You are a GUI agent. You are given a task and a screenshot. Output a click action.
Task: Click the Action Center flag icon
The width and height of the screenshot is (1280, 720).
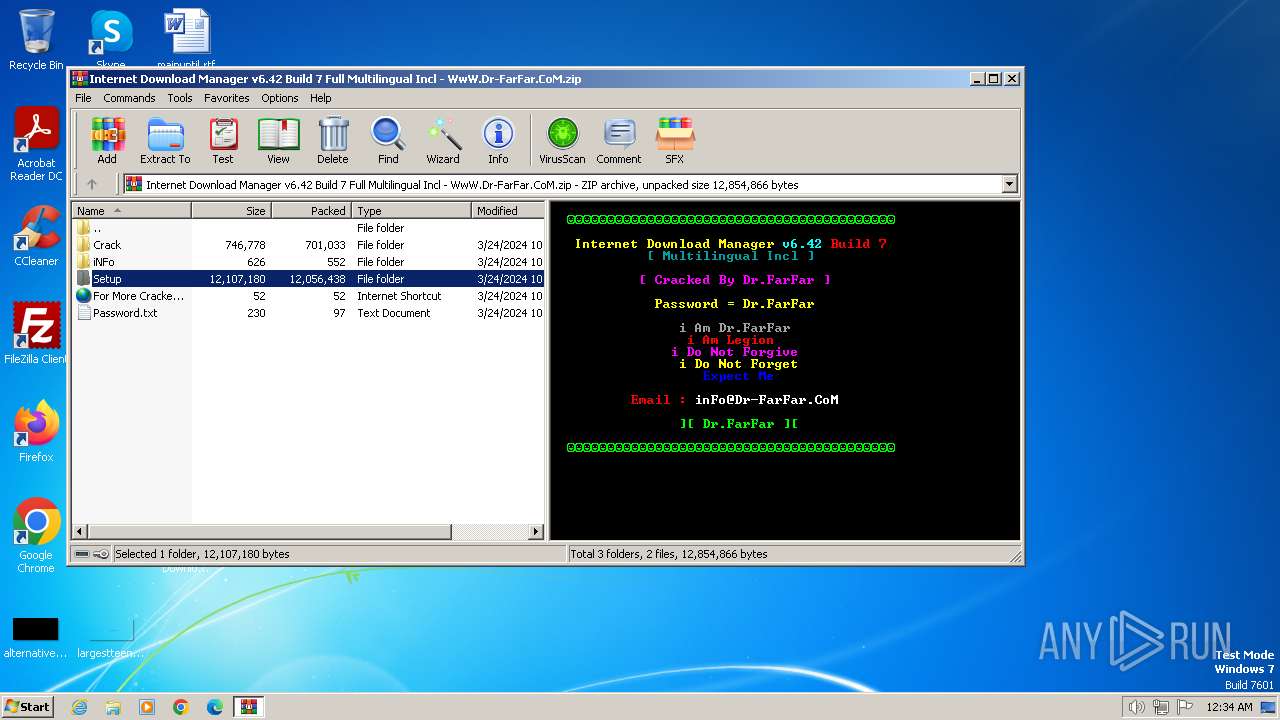coord(1185,707)
